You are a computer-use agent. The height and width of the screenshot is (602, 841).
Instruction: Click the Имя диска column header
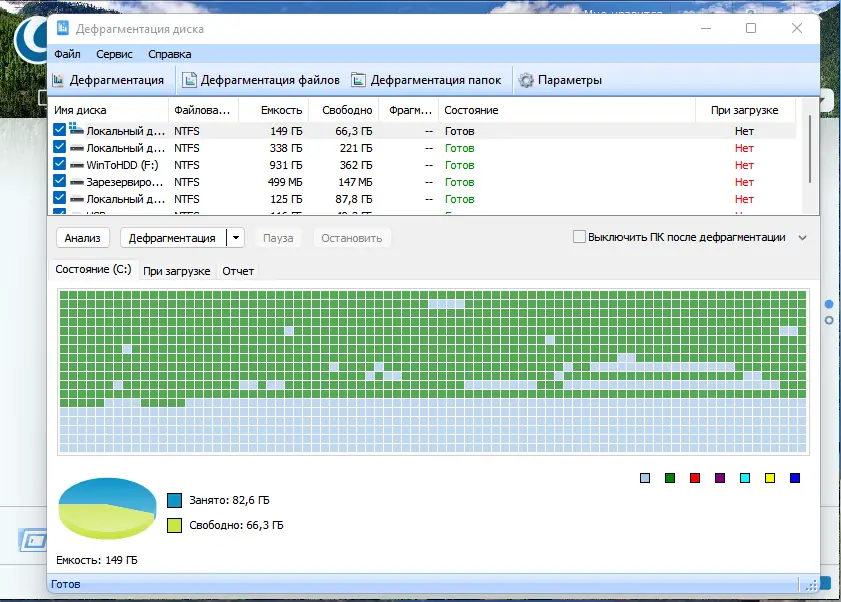[108, 110]
